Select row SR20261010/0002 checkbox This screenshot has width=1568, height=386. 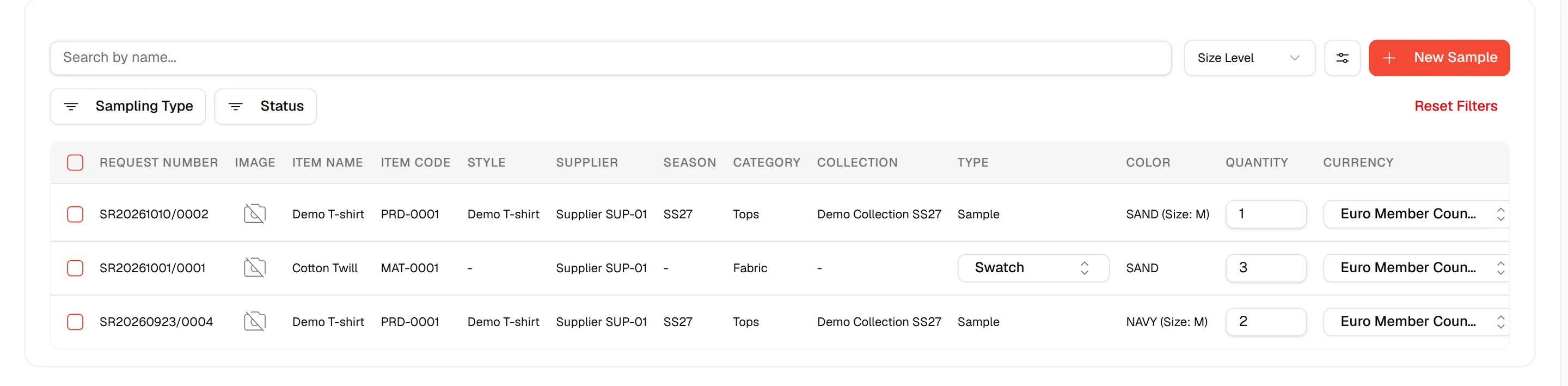(x=75, y=215)
